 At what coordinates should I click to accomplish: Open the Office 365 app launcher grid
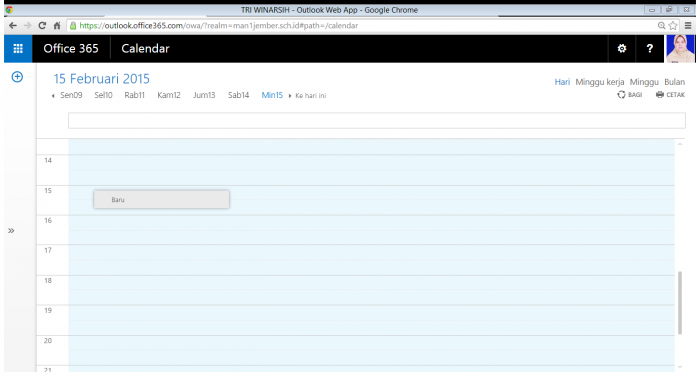(18, 49)
